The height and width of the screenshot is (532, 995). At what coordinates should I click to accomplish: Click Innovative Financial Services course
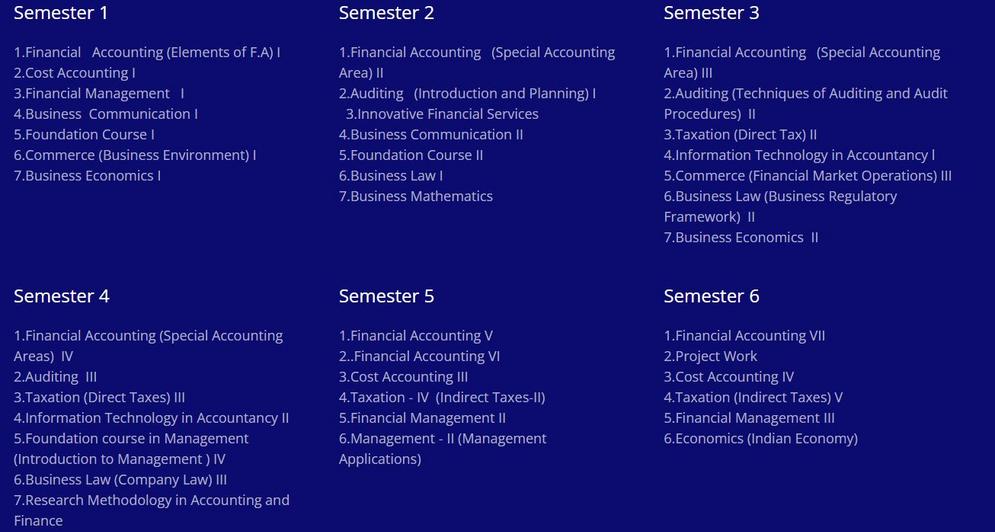click(x=442, y=114)
